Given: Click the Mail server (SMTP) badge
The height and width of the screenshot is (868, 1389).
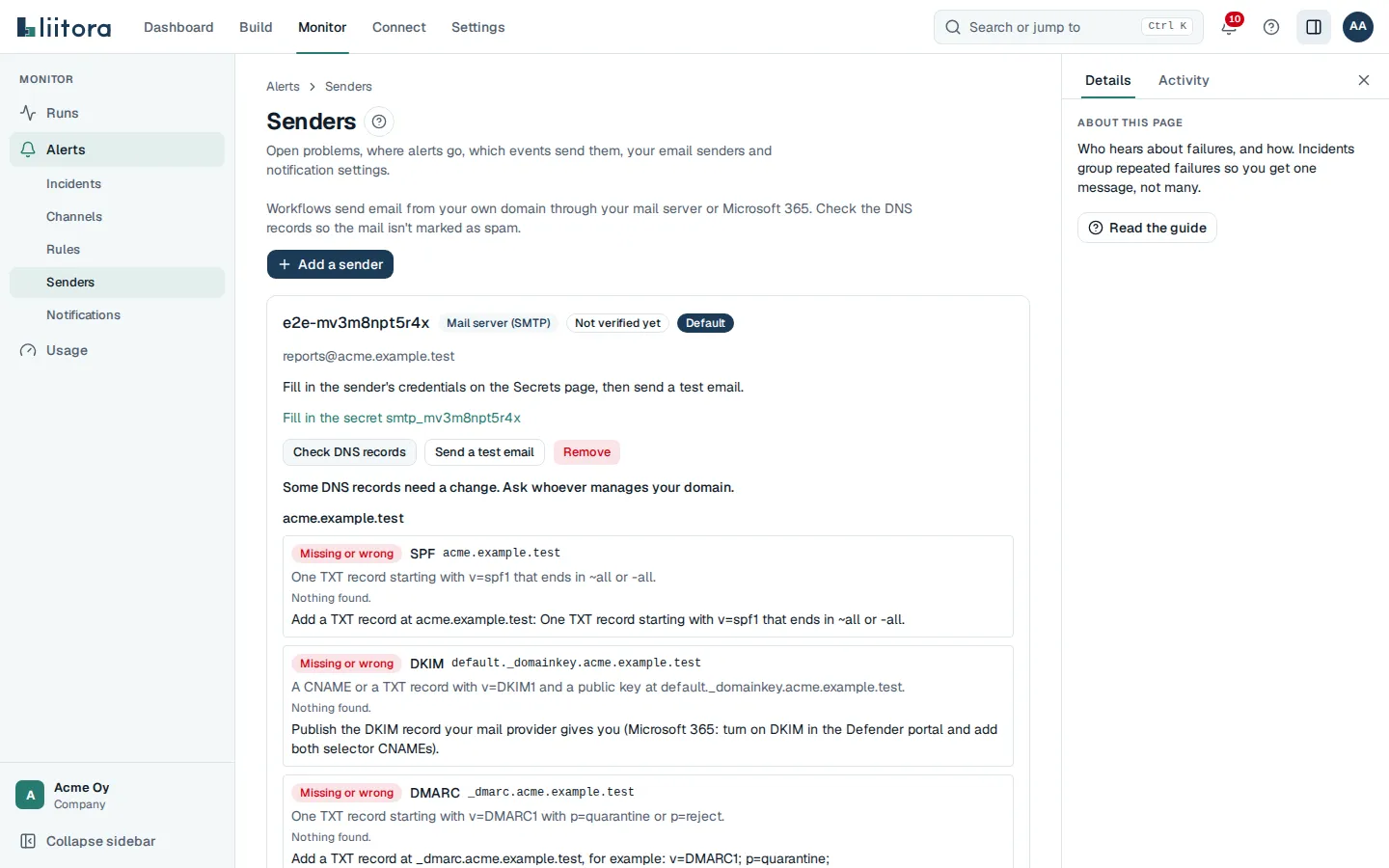Looking at the screenshot, I should pyautogui.click(x=499, y=323).
